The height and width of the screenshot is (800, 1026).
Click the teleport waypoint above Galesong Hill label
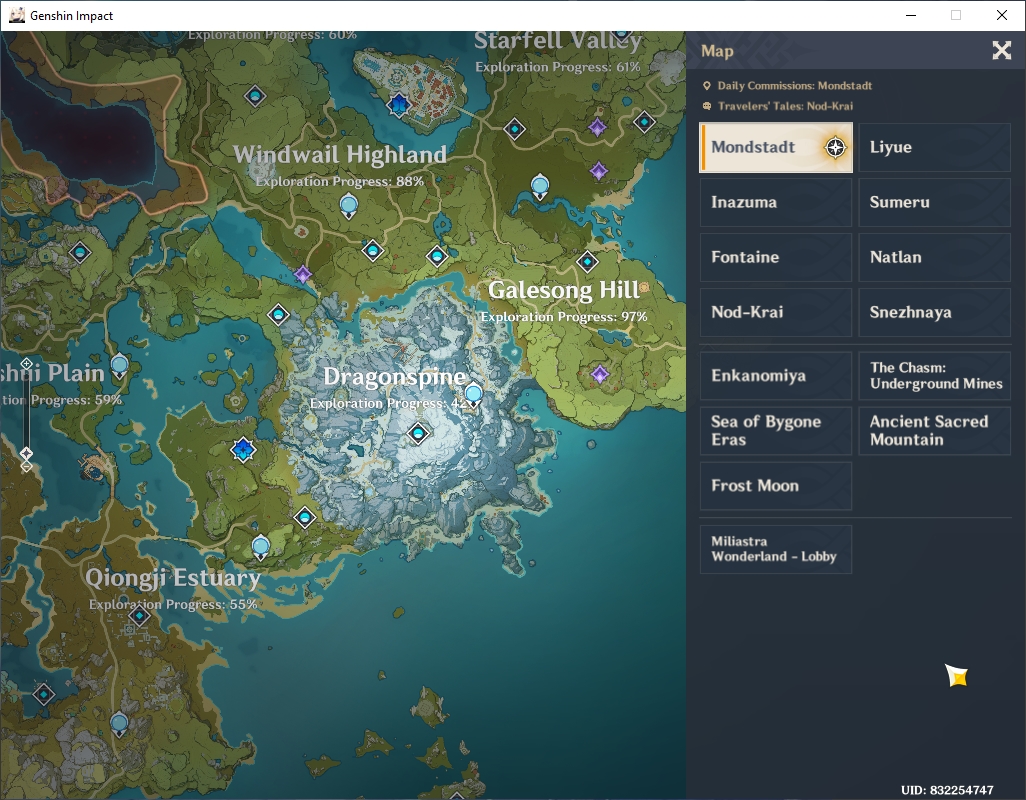[588, 262]
